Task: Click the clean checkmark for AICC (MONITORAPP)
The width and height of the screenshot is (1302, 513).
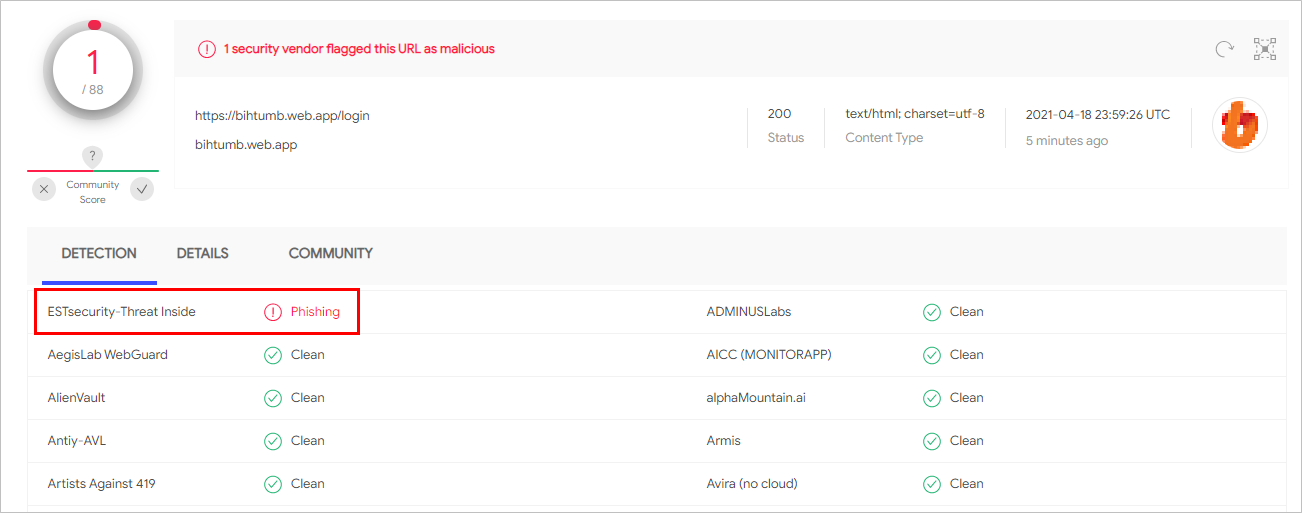Action: point(932,355)
